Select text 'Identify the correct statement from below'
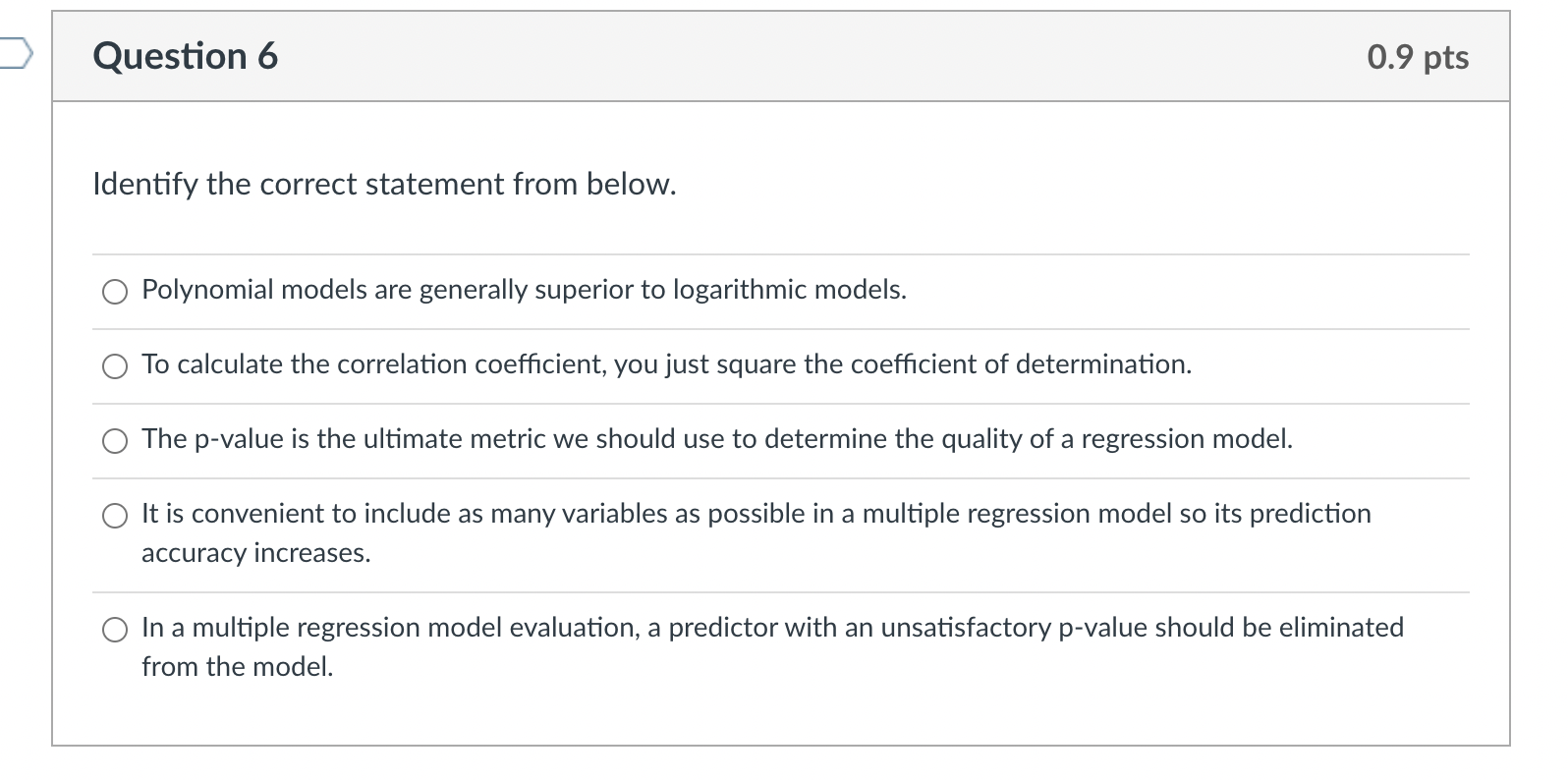1568x780 pixels. (383, 184)
